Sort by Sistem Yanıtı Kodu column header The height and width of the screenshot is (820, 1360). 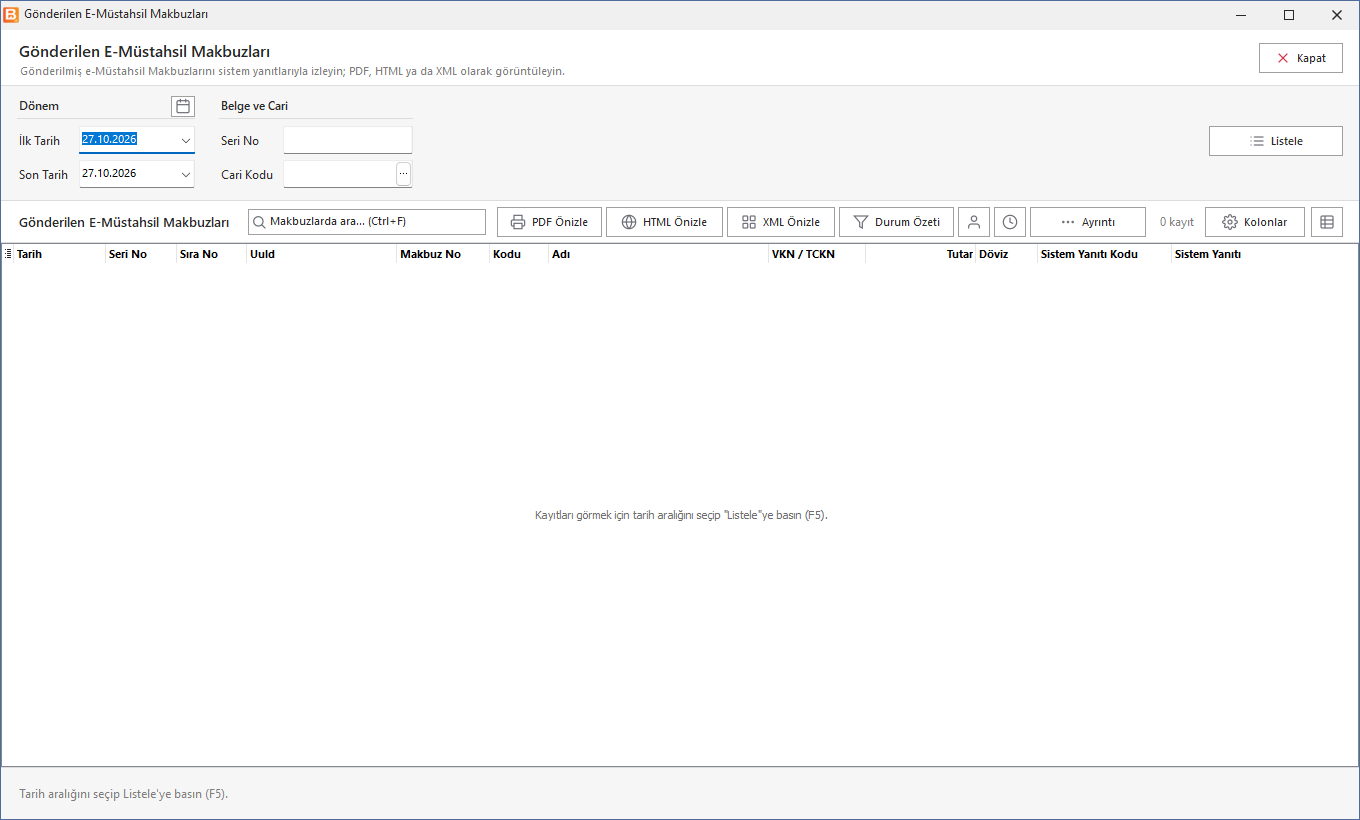(x=1104, y=254)
